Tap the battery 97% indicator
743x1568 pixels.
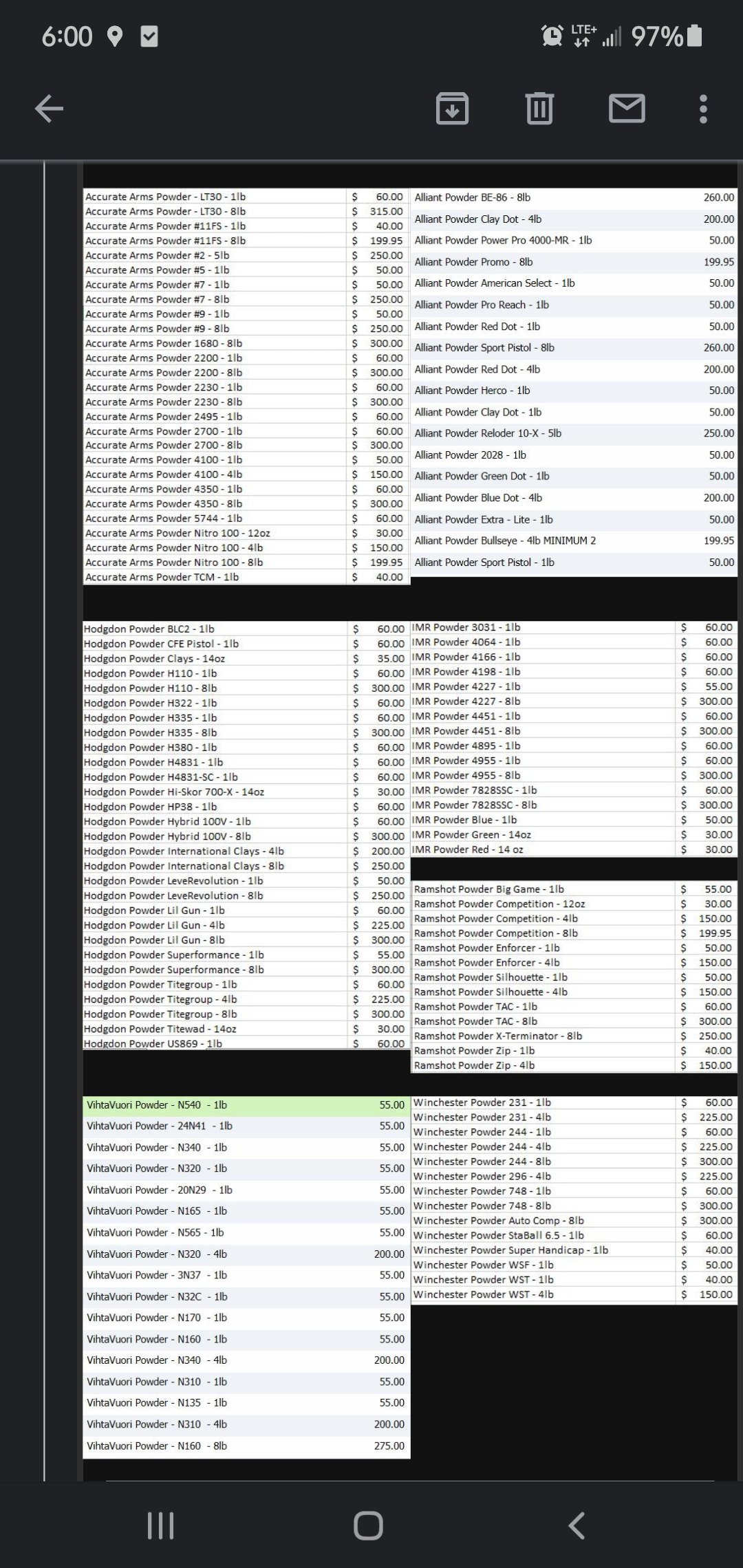pos(667,36)
